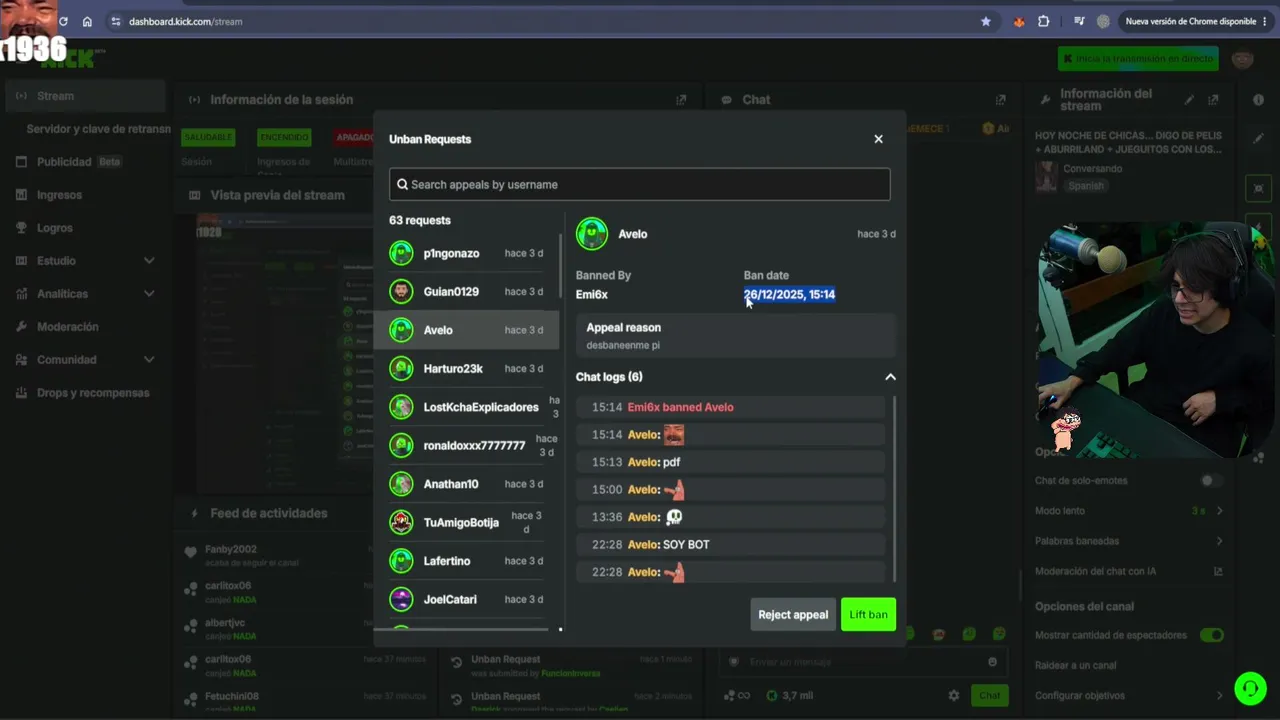Search appeals by username field

point(639,184)
